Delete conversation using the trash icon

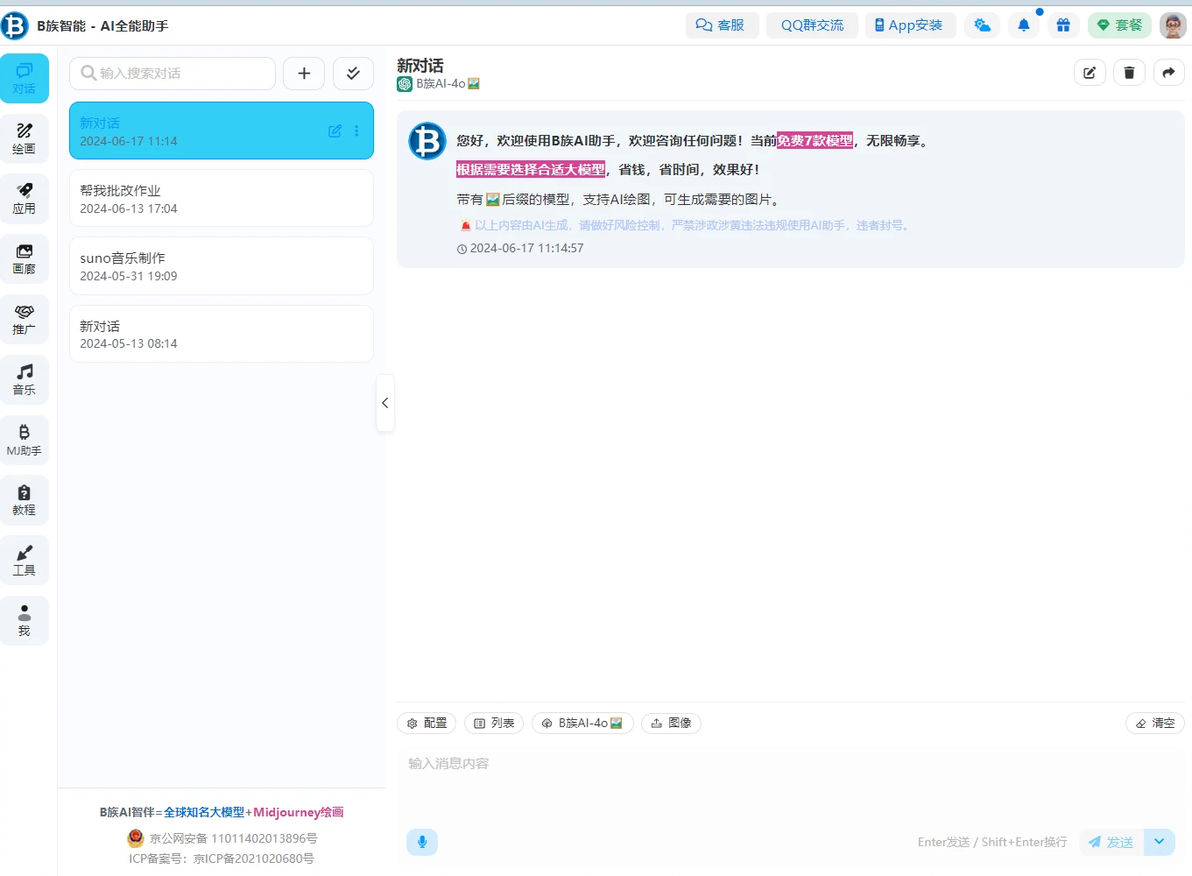coord(1129,73)
